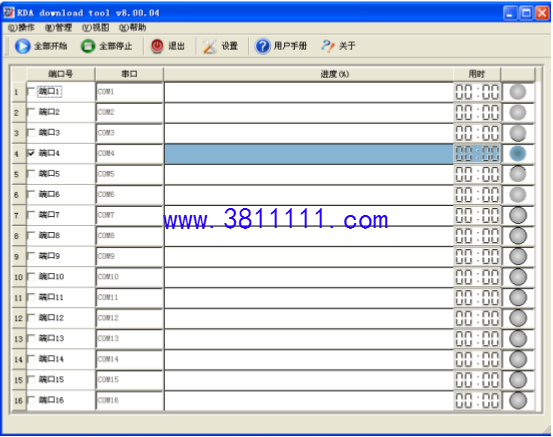Open the 操作 menu
The width and height of the screenshot is (553, 437).
pos(22,28)
